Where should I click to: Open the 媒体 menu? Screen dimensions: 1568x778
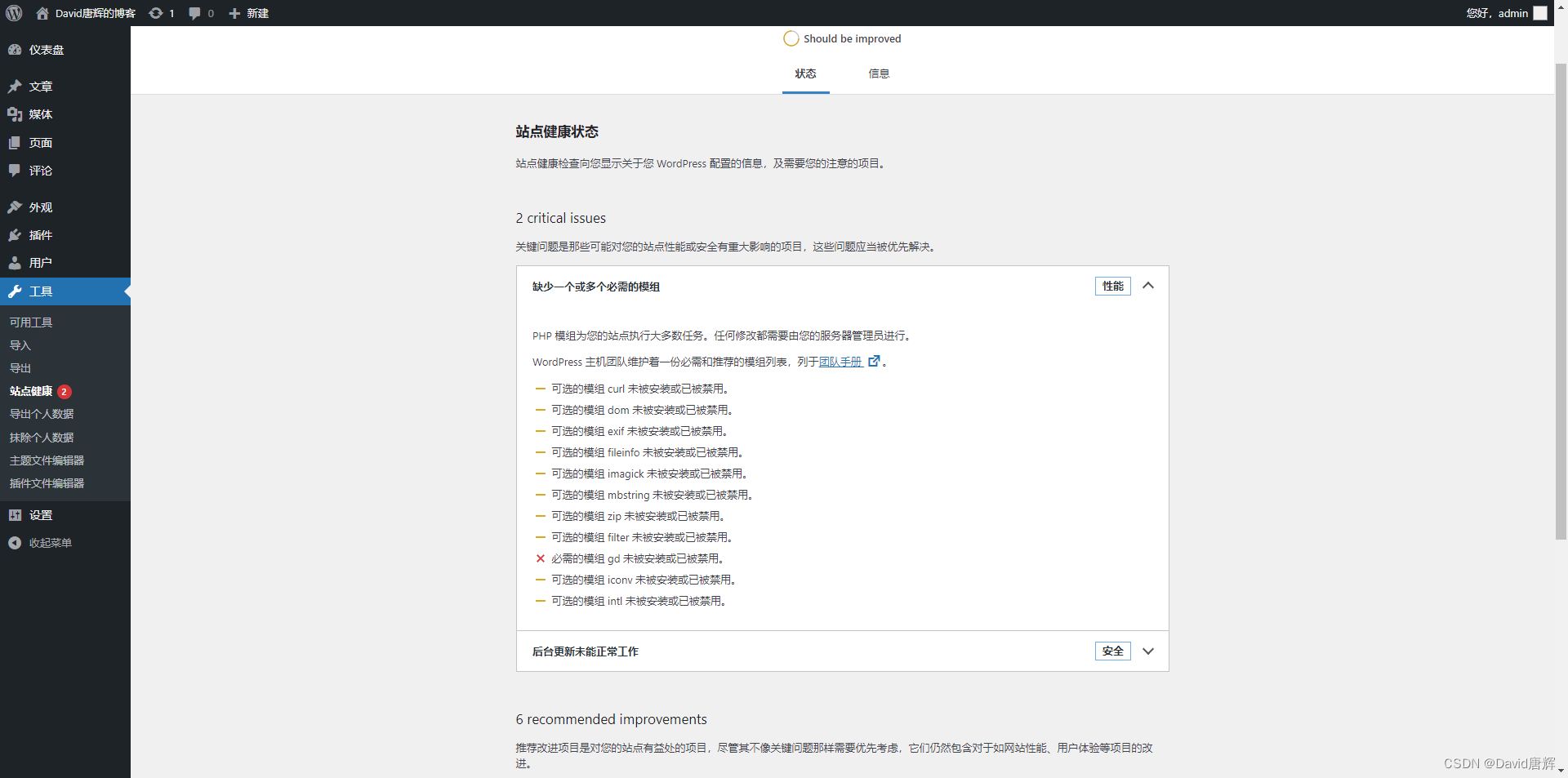click(65, 114)
